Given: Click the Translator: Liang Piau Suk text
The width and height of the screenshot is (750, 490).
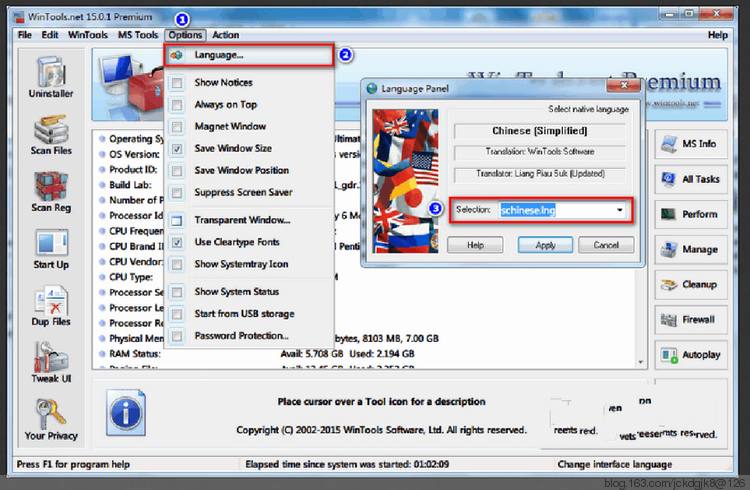Looking at the screenshot, I should (x=540, y=174).
